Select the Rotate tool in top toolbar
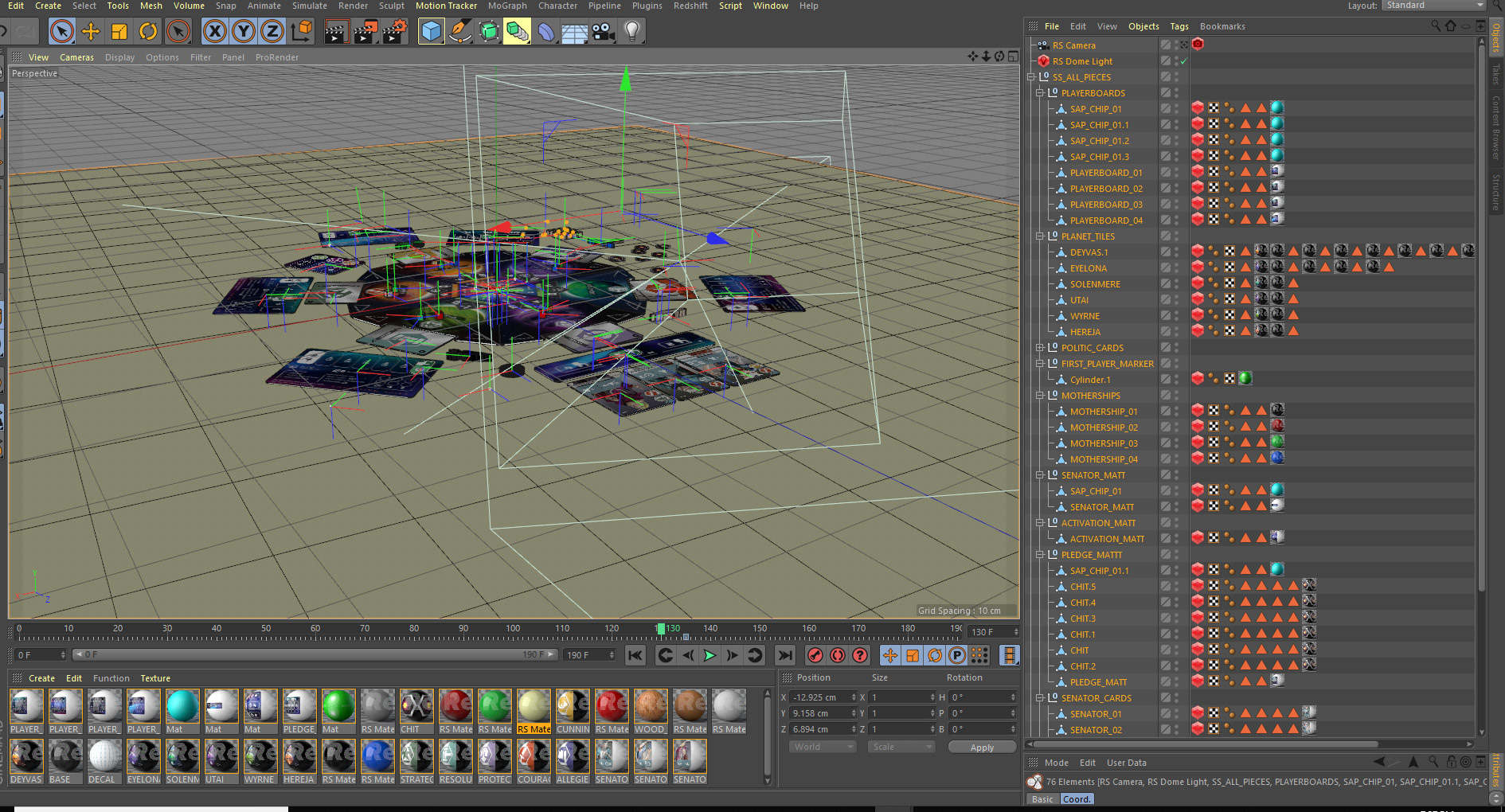1505x812 pixels. click(x=148, y=32)
